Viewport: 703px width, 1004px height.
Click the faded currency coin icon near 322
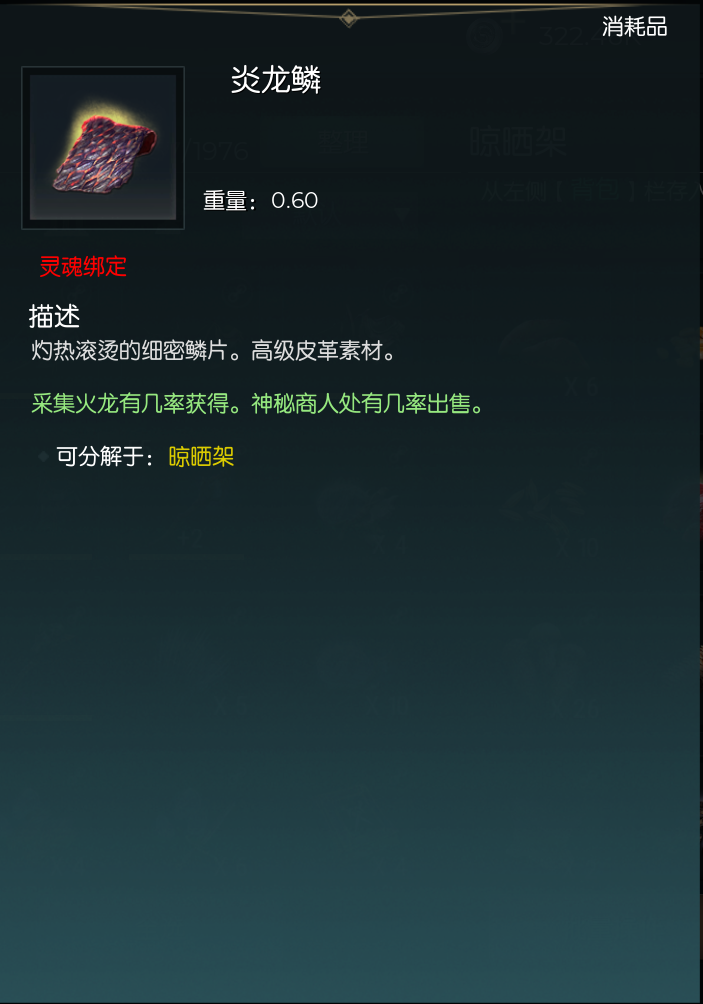[485, 35]
